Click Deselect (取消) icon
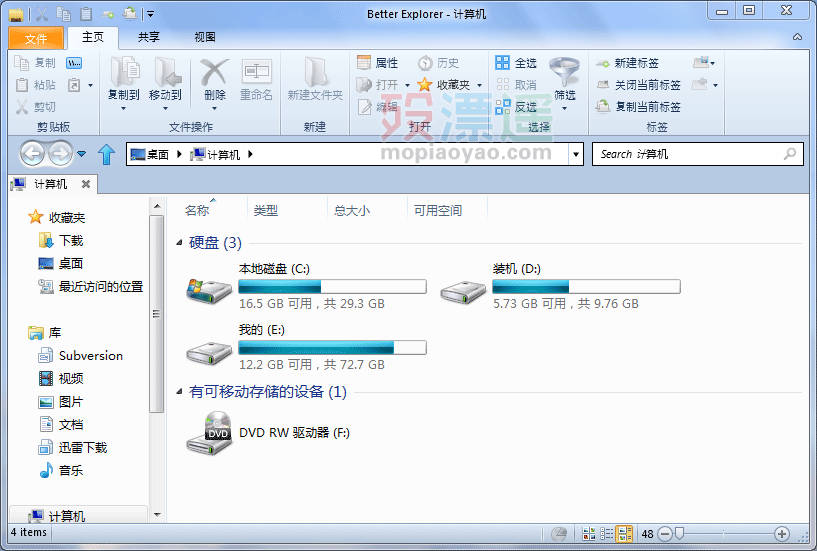The image size is (817, 551). point(502,84)
